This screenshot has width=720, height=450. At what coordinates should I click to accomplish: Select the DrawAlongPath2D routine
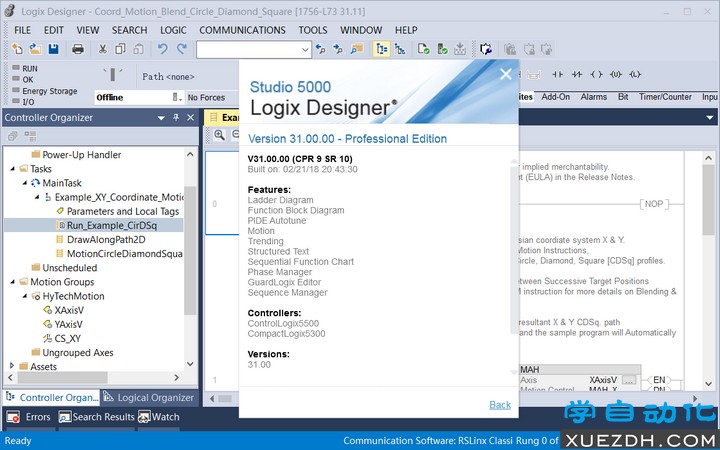tap(106, 240)
